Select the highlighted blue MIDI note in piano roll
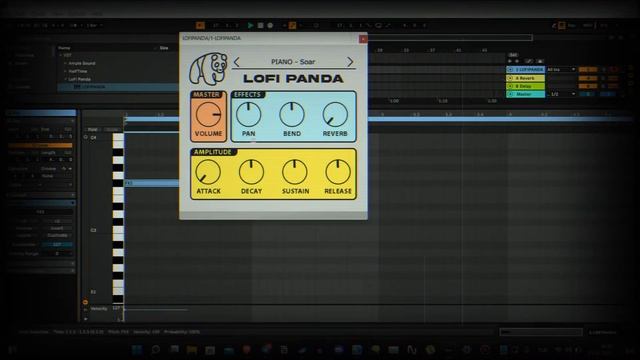The width and height of the screenshot is (640, 360). click(151, 183)
